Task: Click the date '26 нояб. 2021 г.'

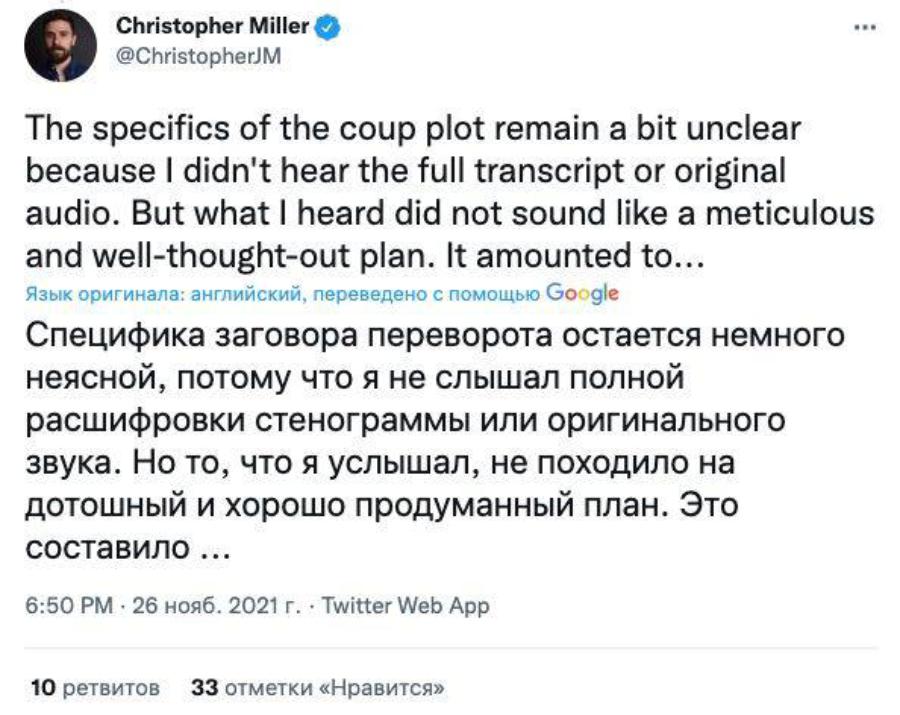Action: pyautogui.click(x=201, y=605)
